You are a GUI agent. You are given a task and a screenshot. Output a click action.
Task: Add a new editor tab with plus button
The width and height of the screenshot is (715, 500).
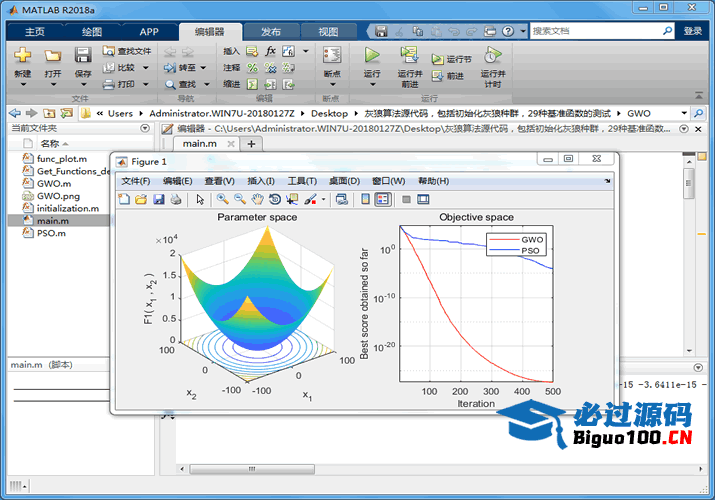[251, 144]
